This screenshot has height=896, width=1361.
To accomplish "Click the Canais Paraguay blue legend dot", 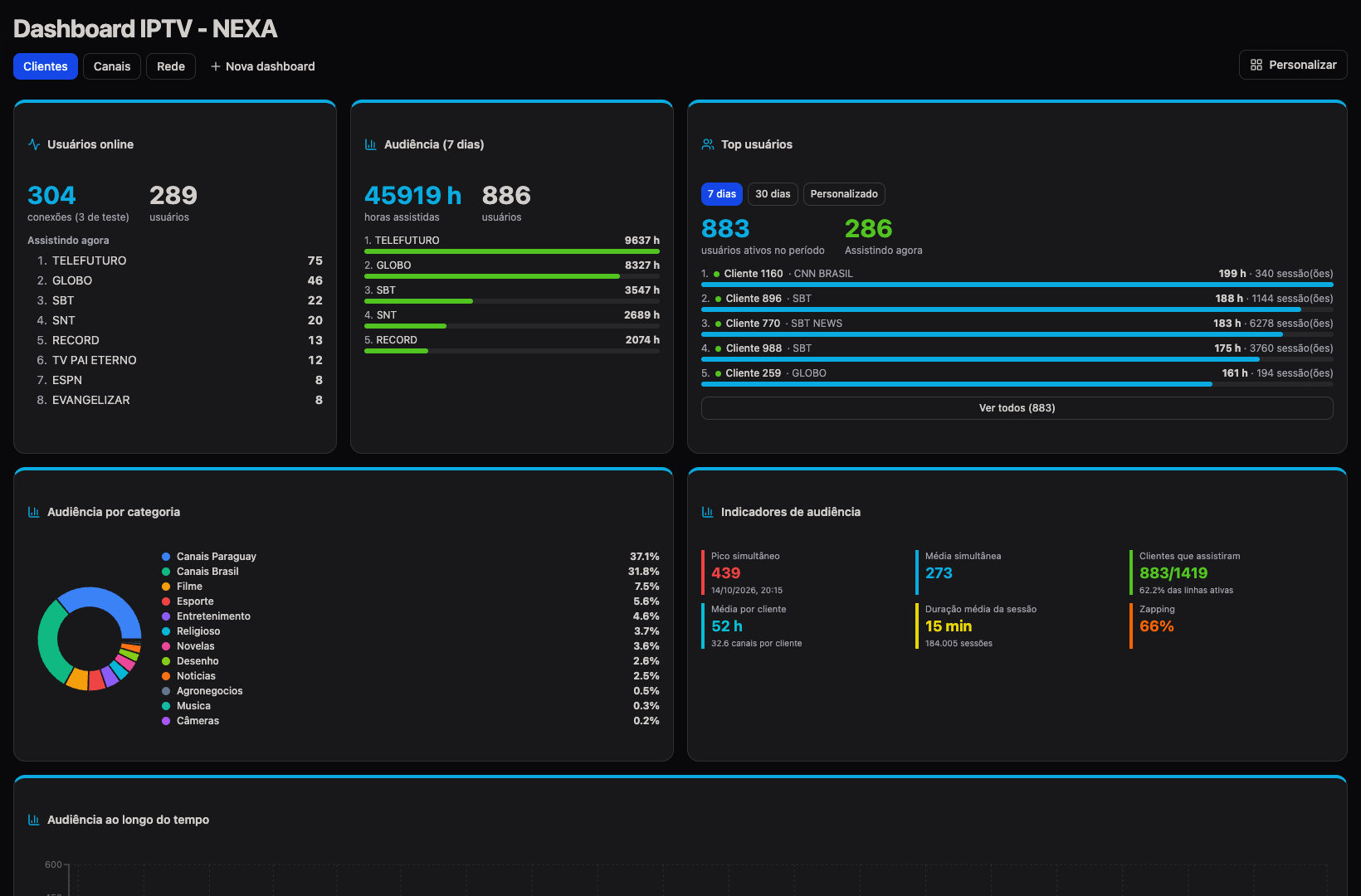I will click(166, 557).
